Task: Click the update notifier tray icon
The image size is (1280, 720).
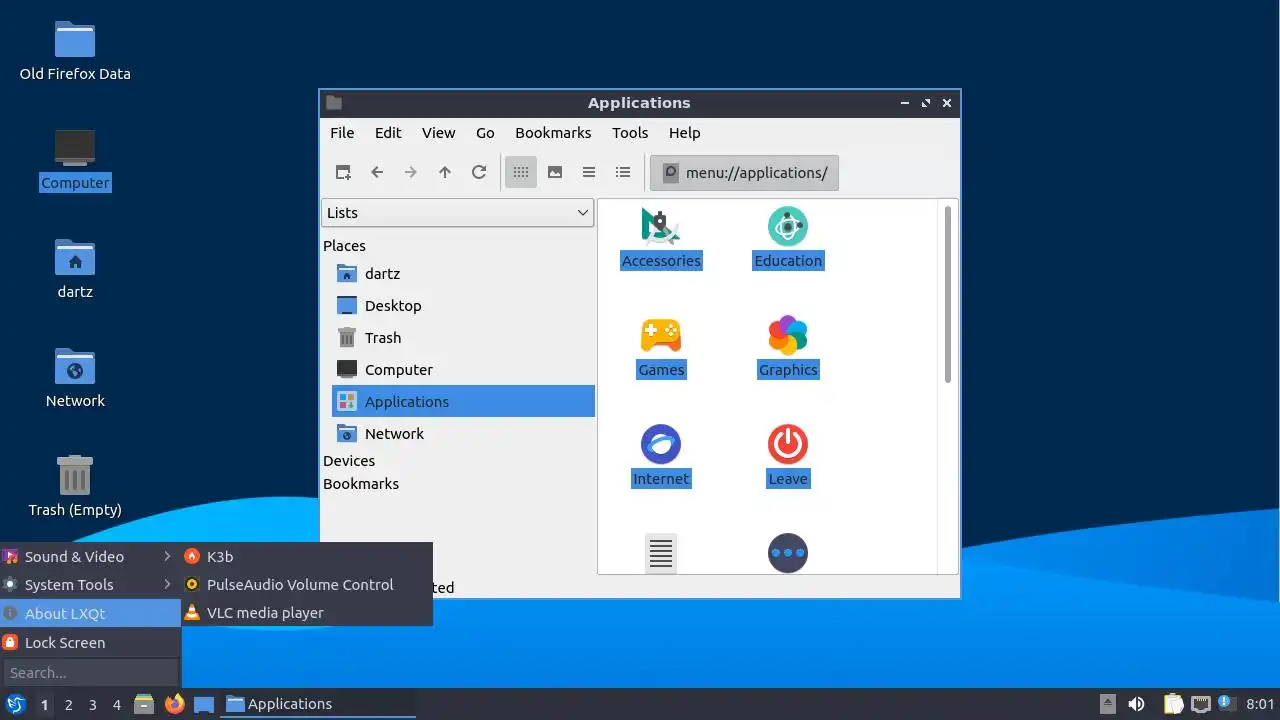Action: [x=1226, y=704]
